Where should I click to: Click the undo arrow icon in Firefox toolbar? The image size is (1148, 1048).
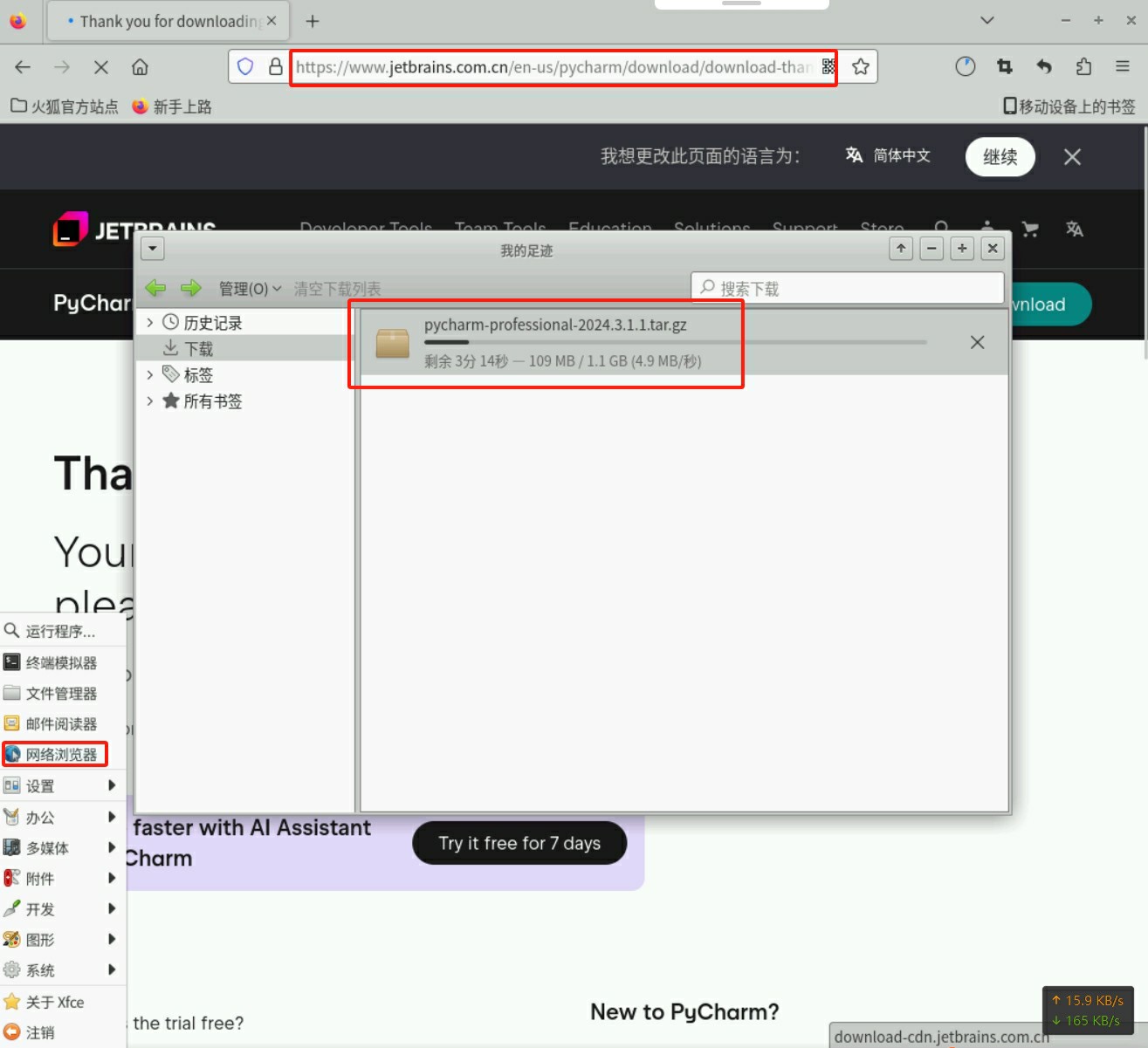pyautogui.click(x=1044, y=66)
